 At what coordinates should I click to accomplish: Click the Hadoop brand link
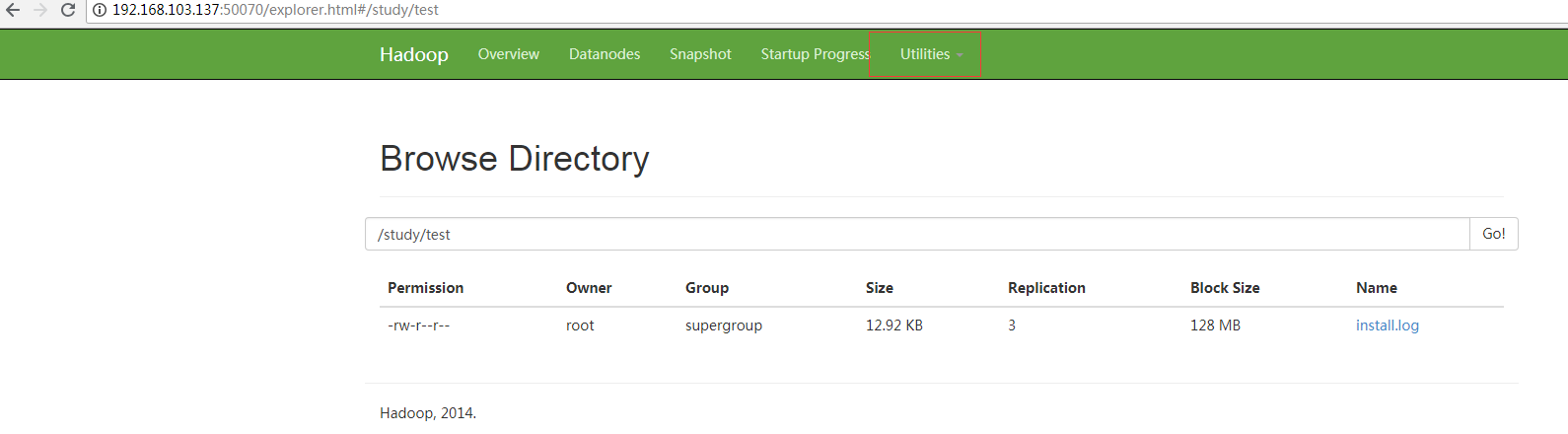point(414,54)
